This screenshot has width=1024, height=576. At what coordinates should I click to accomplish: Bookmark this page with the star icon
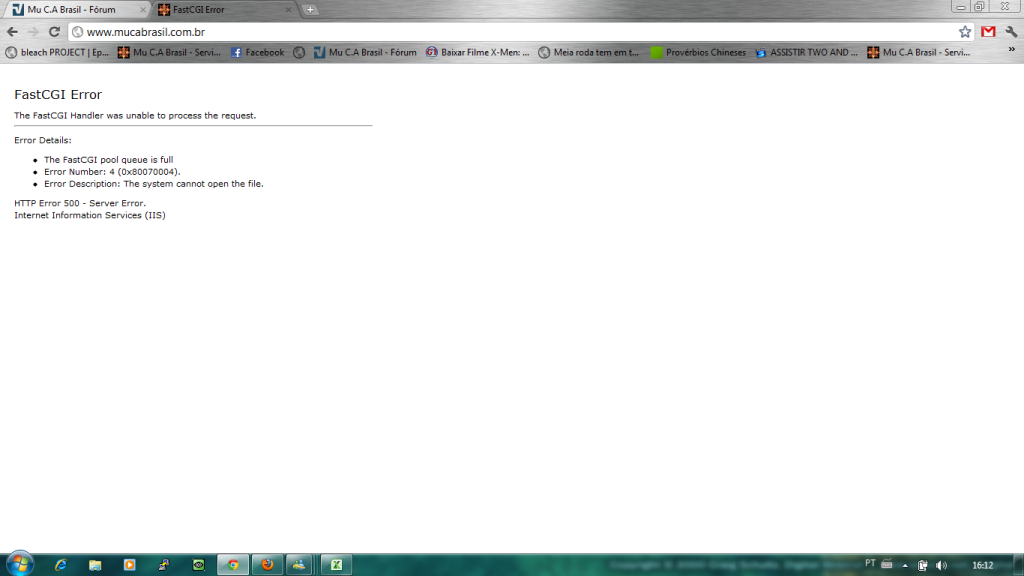(x=964, y=32)
